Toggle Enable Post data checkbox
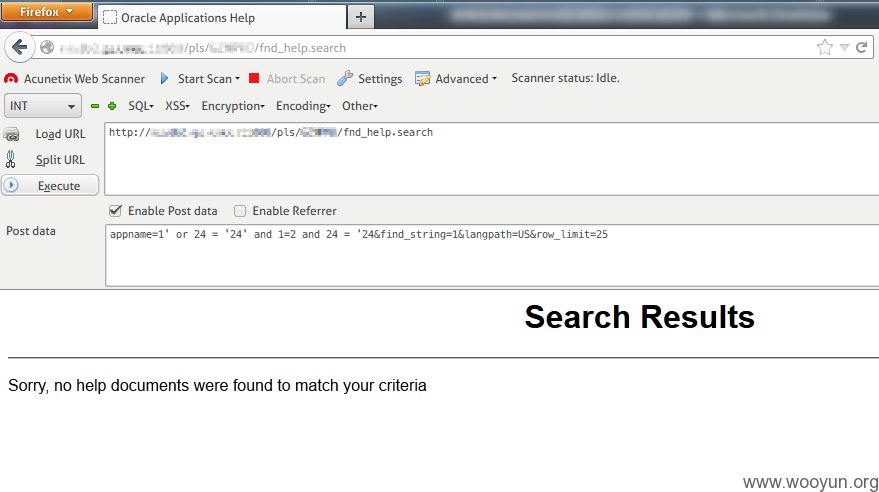This screenshot has width=879, height=492. 115,211
